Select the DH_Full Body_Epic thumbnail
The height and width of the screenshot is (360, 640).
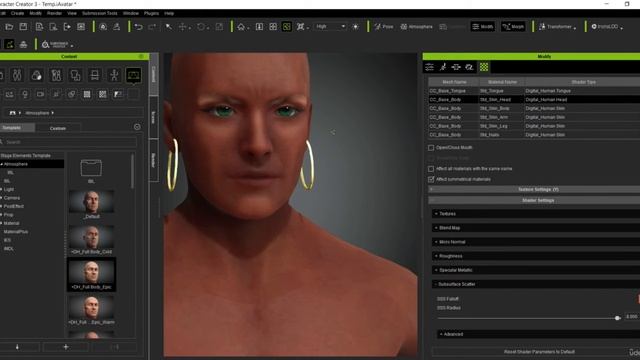[91, 275]
